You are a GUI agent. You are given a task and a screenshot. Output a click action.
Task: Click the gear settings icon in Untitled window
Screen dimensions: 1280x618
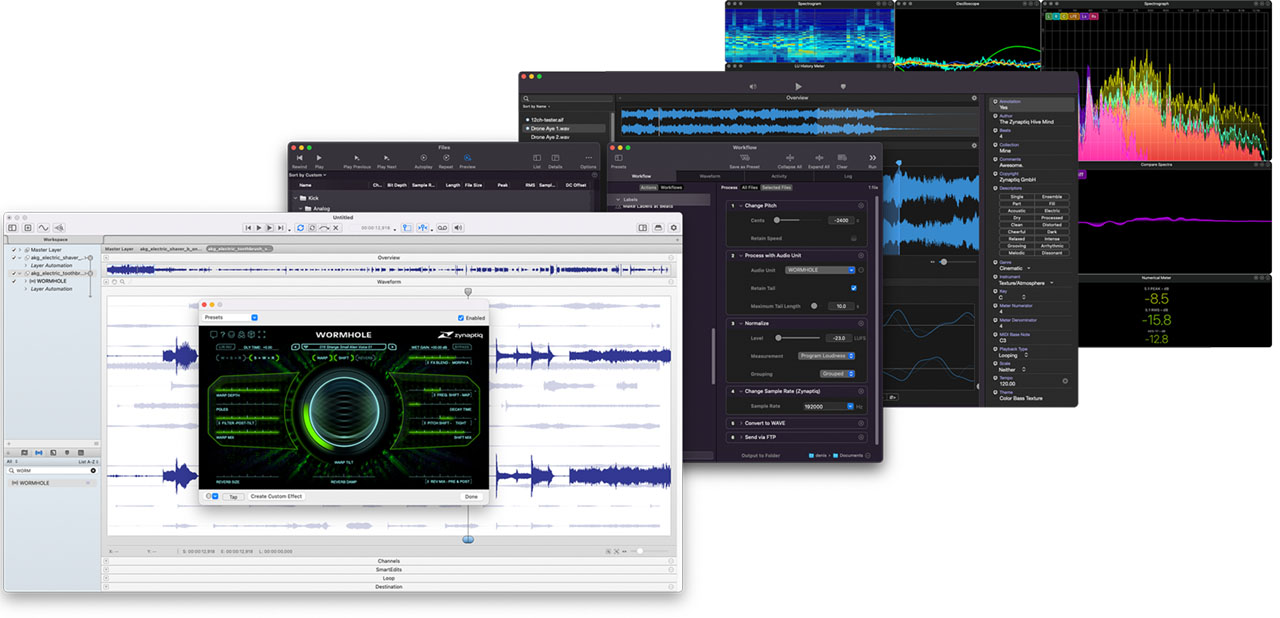tap(674, 228)
